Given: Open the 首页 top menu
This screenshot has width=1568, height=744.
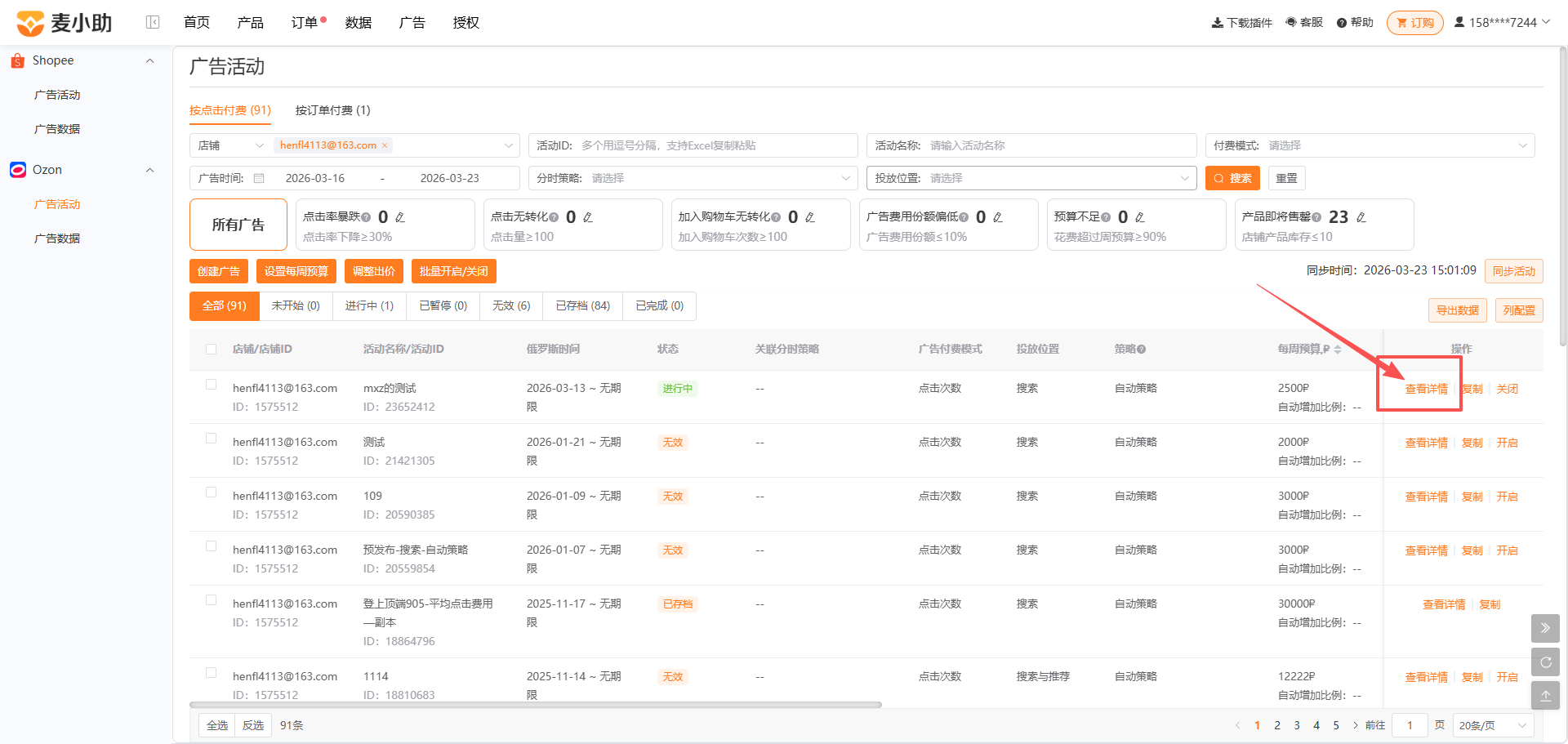Looking at the screenshot, I should pyautogui.click(x=197, y=22).
